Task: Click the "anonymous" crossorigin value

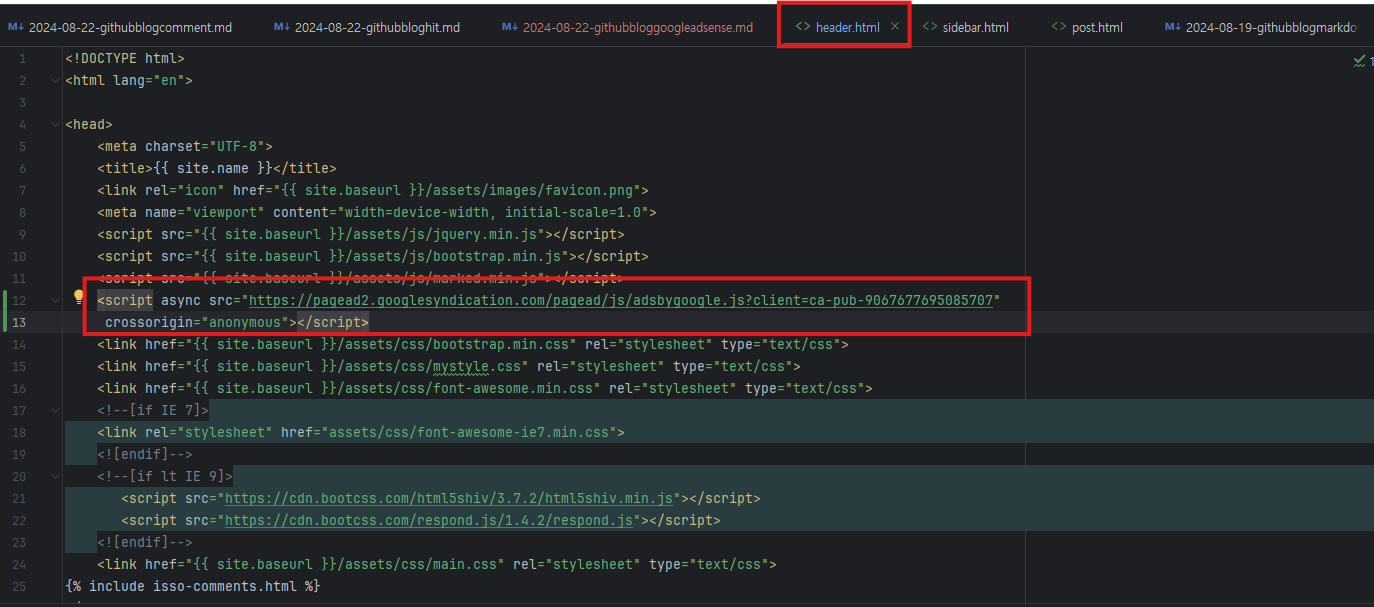Action: [245, 322]
